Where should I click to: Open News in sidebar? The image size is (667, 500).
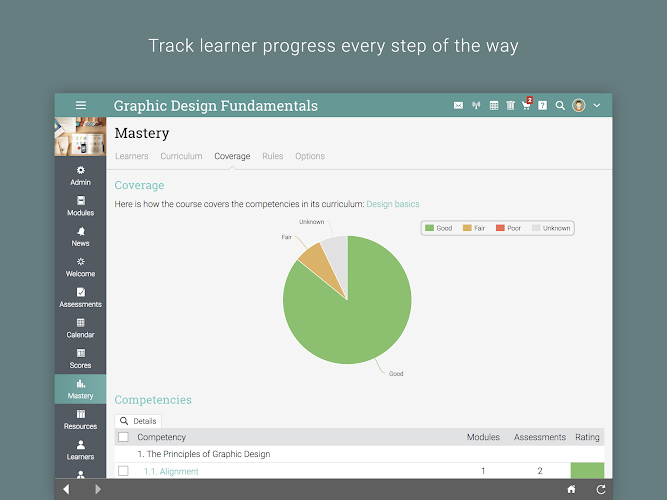(80, 237)
